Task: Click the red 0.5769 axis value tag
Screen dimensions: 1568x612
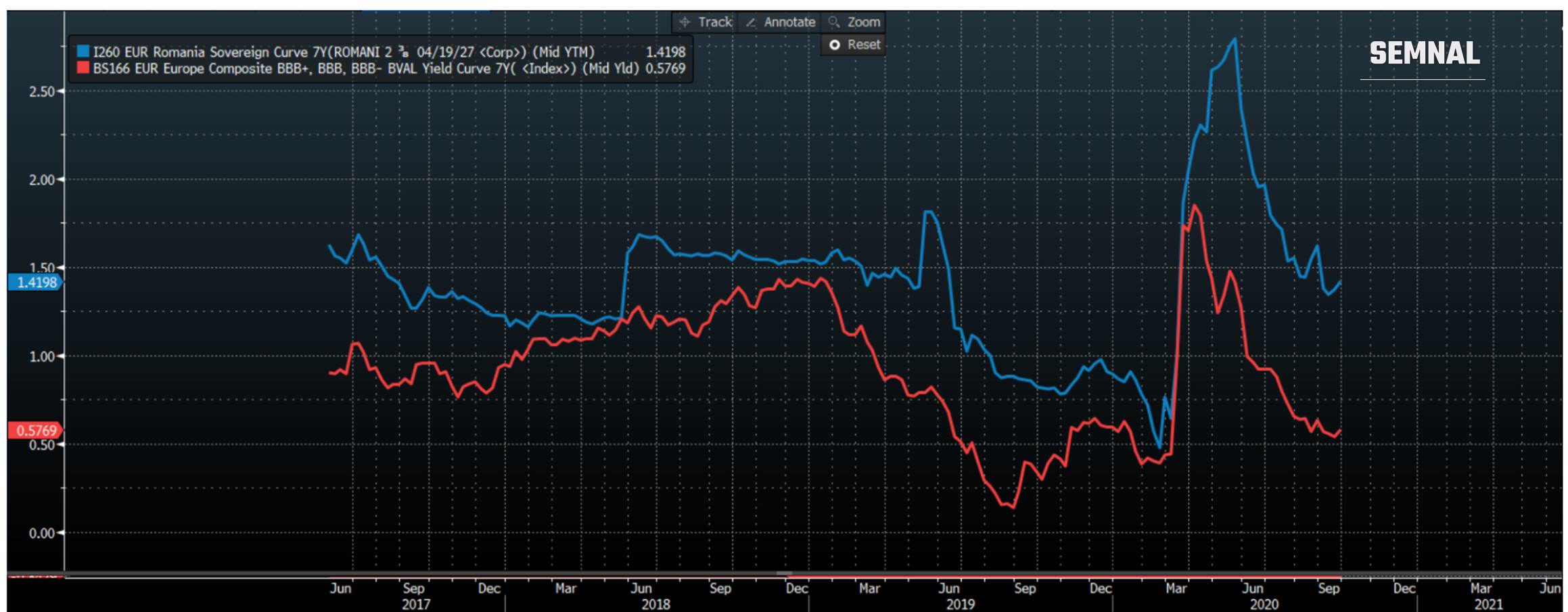Action: (35, 430)
